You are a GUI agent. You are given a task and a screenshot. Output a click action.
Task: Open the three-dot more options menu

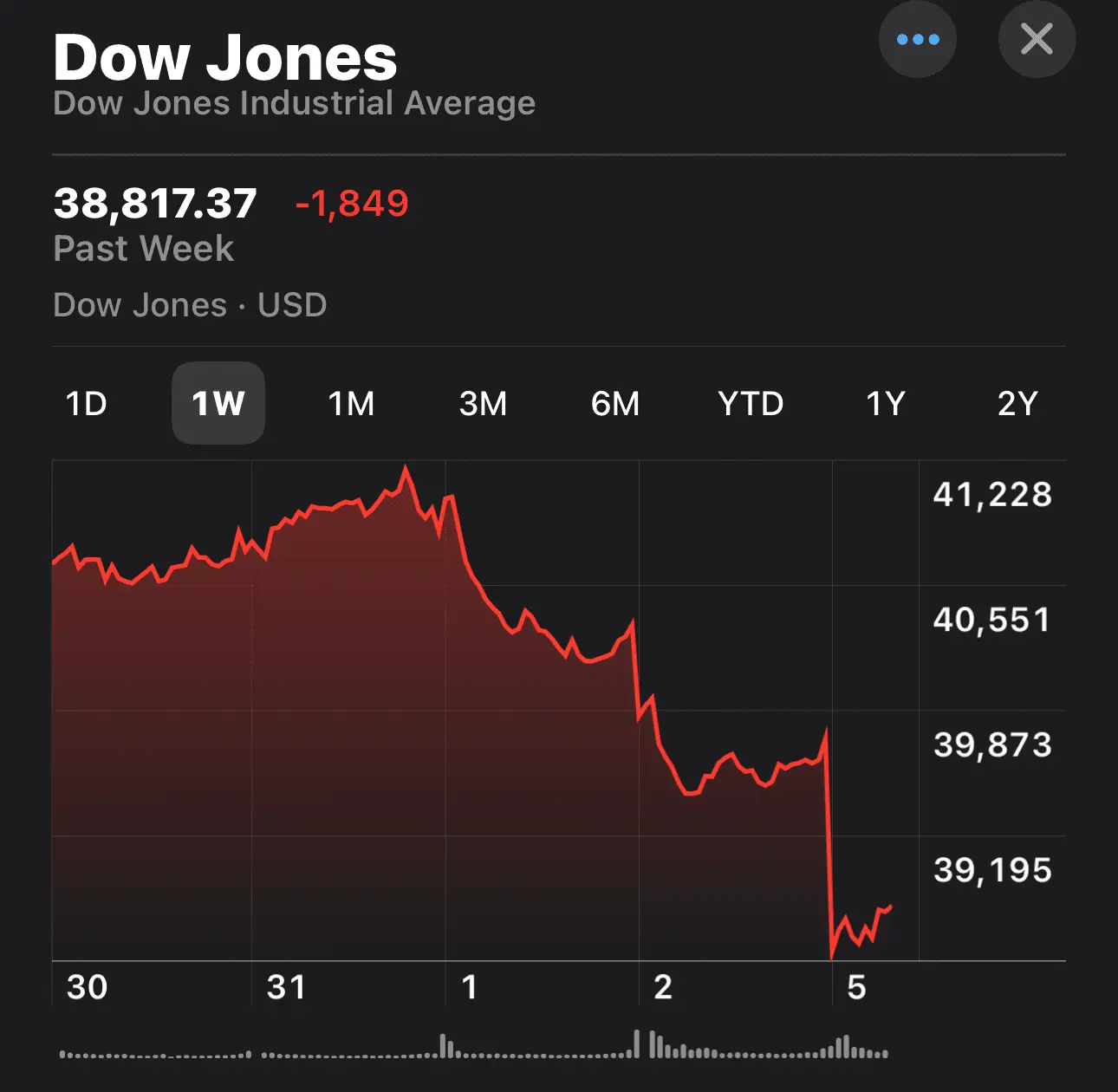click(x=917, y=40)
